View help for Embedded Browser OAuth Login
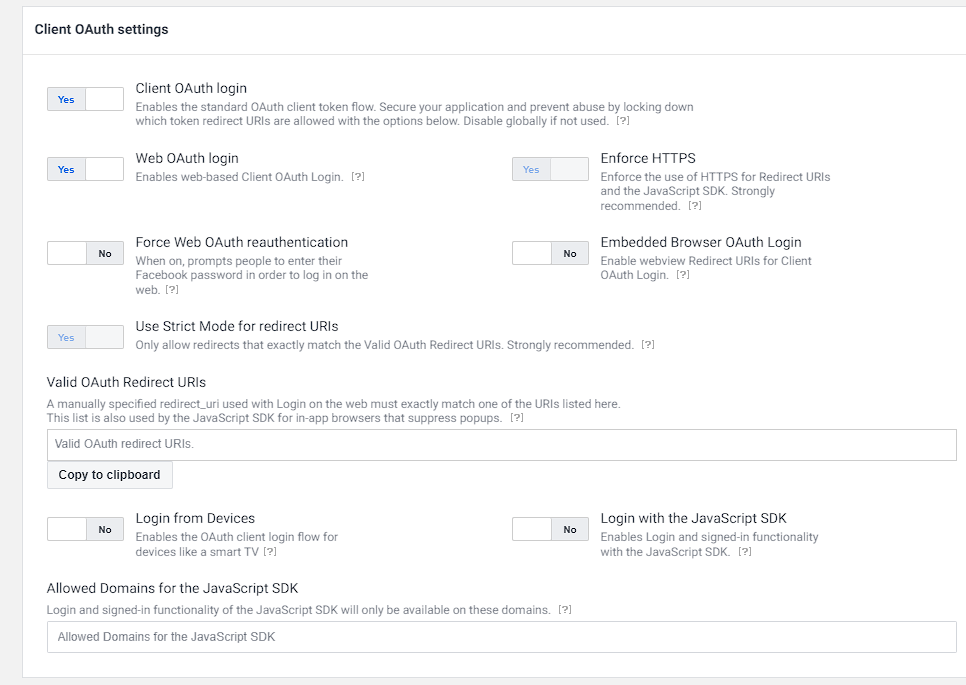The height and width of the screenshot is (685, 966). point(682,274)
